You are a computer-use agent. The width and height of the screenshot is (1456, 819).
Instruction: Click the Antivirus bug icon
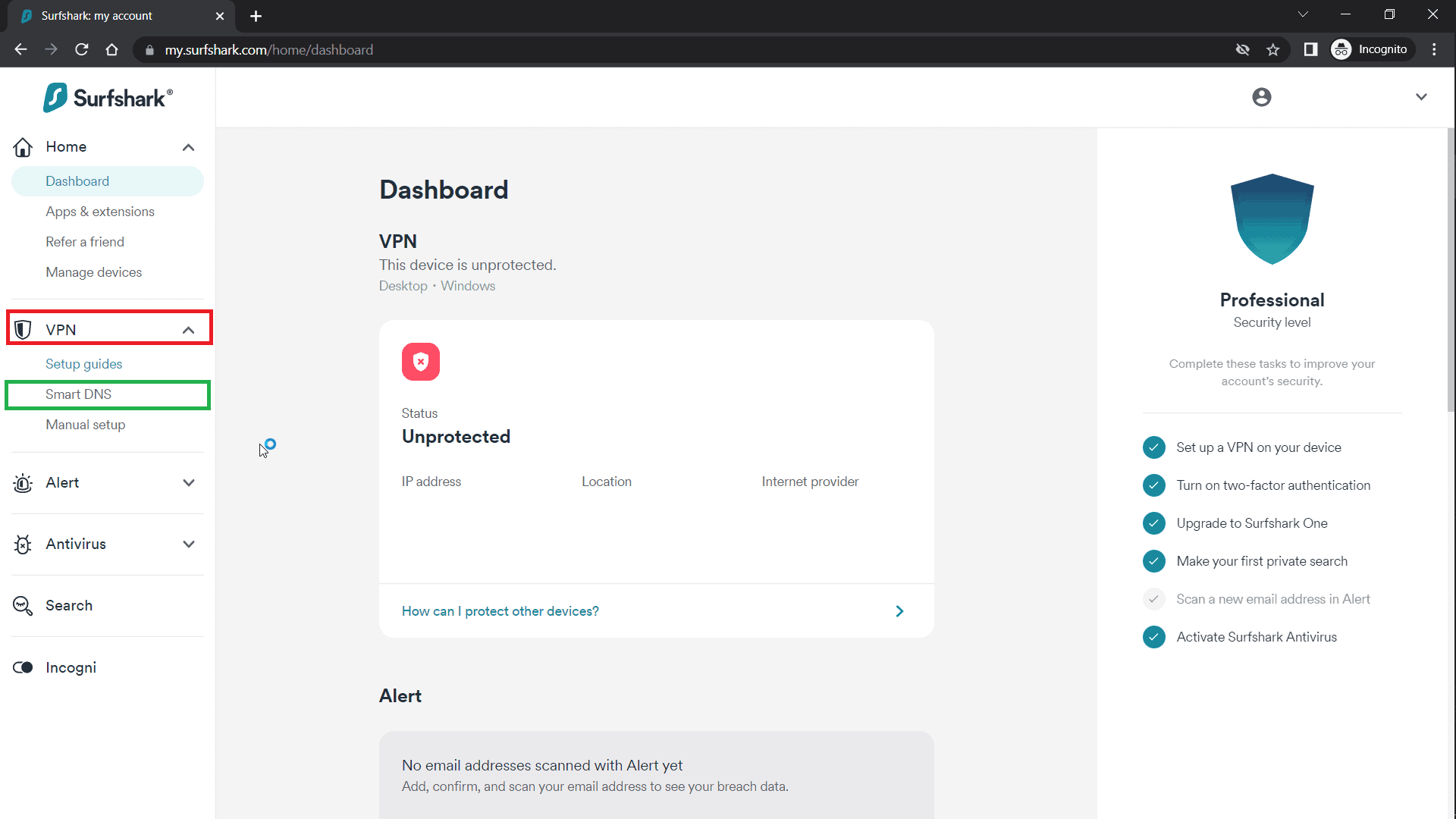pyautogui.click(x=23, y=544)
